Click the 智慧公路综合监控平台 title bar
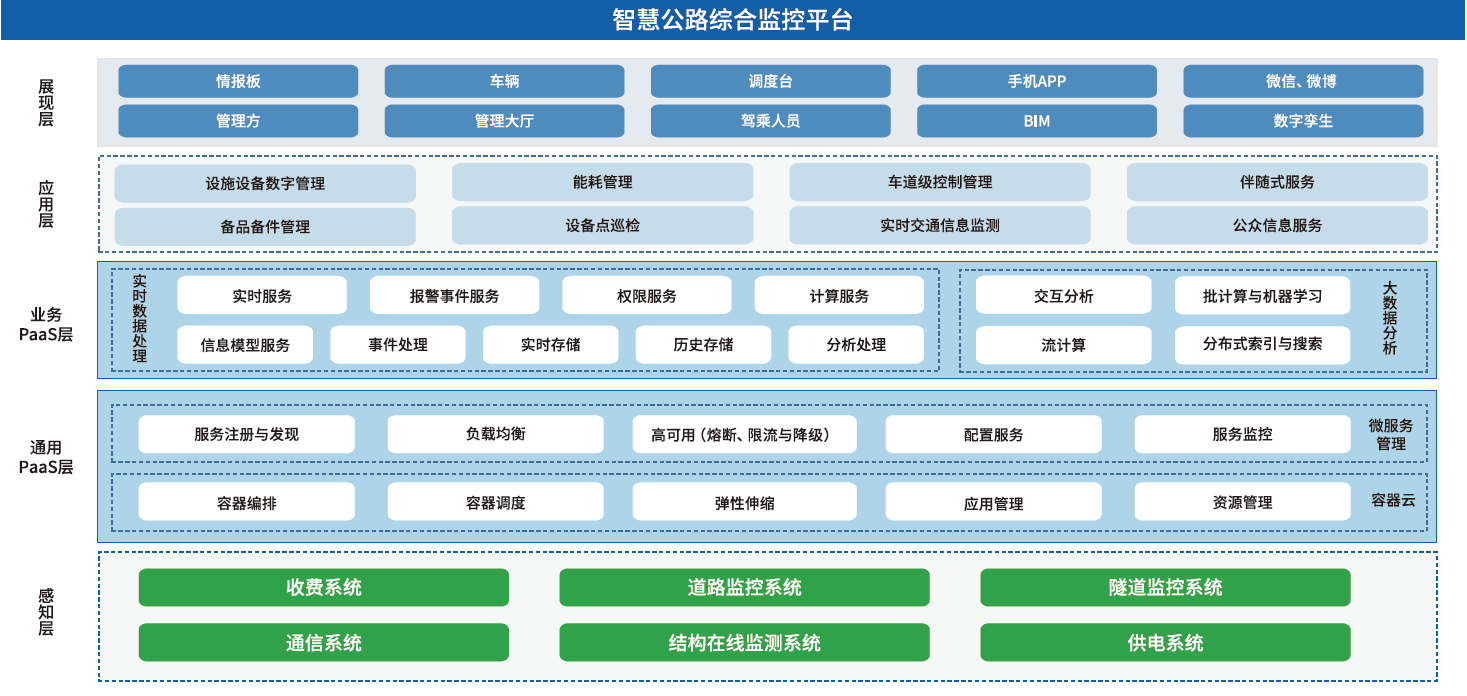 733,18
